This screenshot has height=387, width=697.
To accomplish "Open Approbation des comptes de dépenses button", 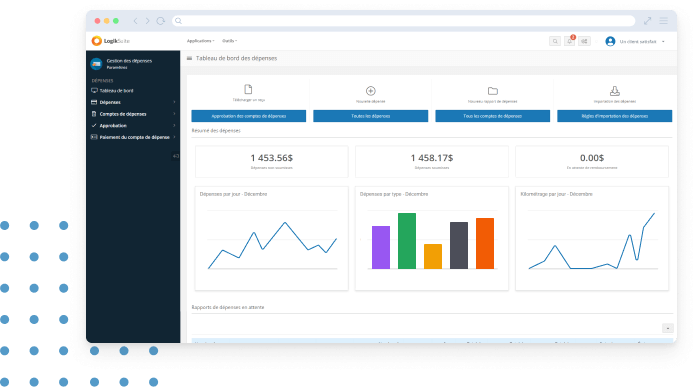I will coord(248,116).
